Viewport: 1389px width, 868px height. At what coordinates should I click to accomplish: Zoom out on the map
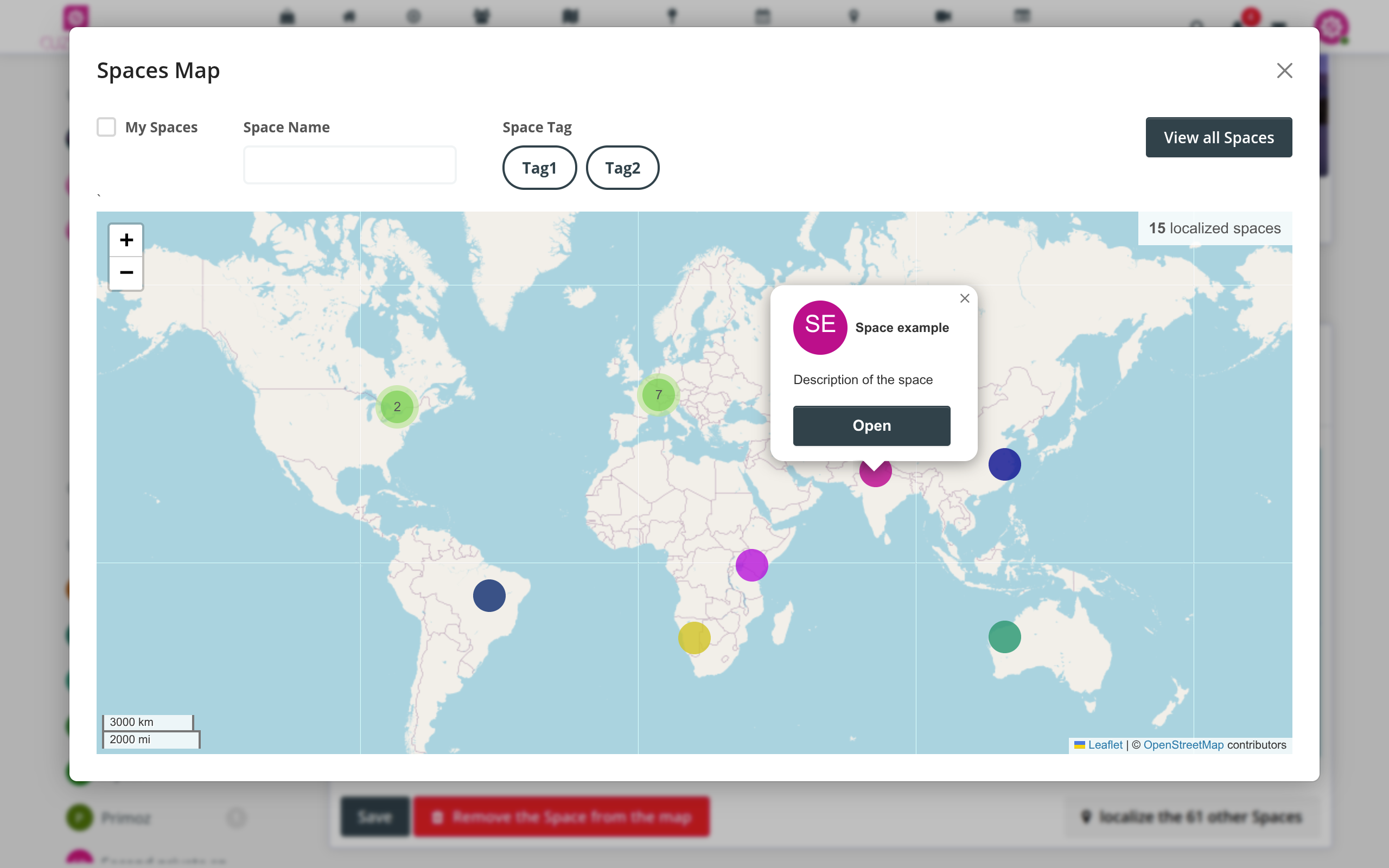[x=126, y=273]
